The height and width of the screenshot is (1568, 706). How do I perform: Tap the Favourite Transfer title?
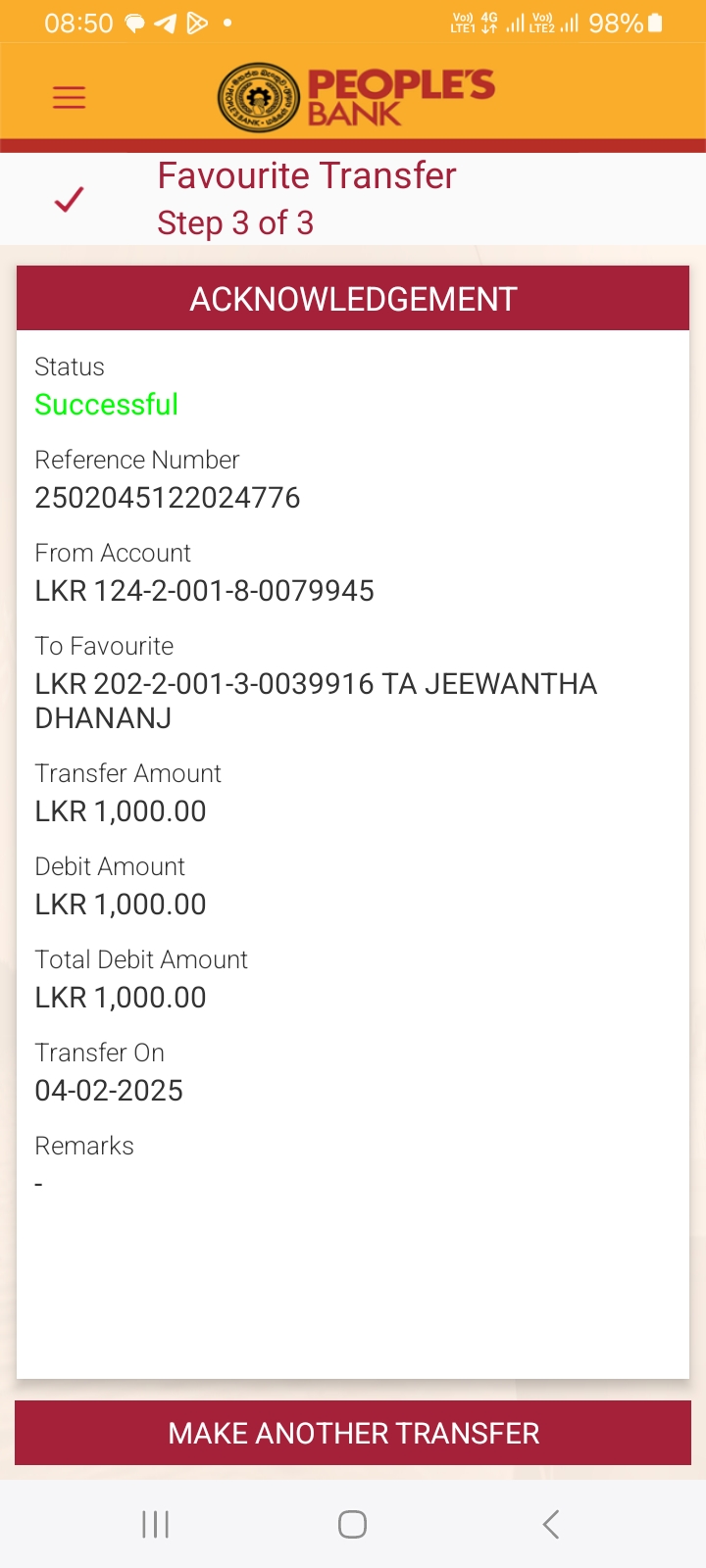click(x=307, y=176)
